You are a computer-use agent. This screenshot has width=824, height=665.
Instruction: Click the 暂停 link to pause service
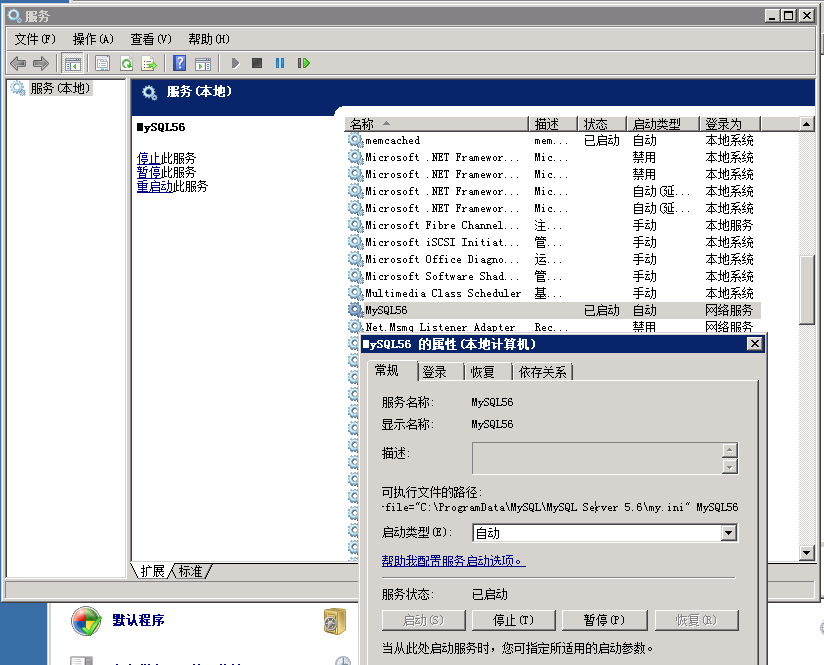coord(149,172)
